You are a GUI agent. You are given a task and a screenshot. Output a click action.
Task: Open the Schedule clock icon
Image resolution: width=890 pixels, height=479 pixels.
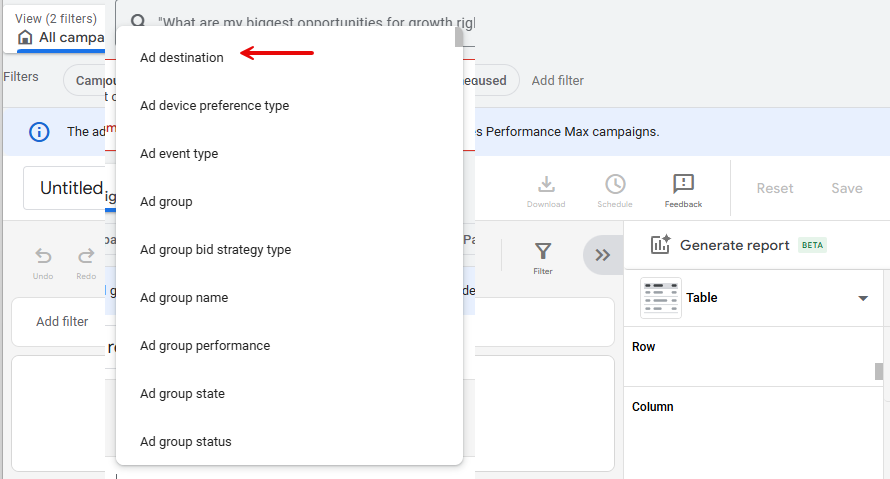pyautogui.click(x=615, y=185)
